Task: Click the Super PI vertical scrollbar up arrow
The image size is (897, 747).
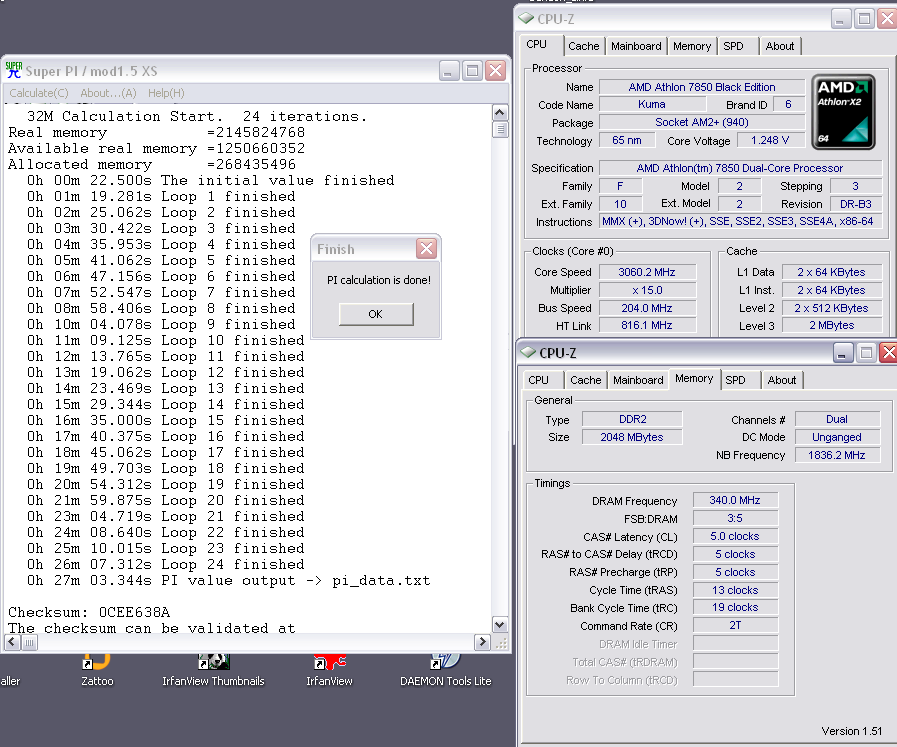Action: coord(500,112)
